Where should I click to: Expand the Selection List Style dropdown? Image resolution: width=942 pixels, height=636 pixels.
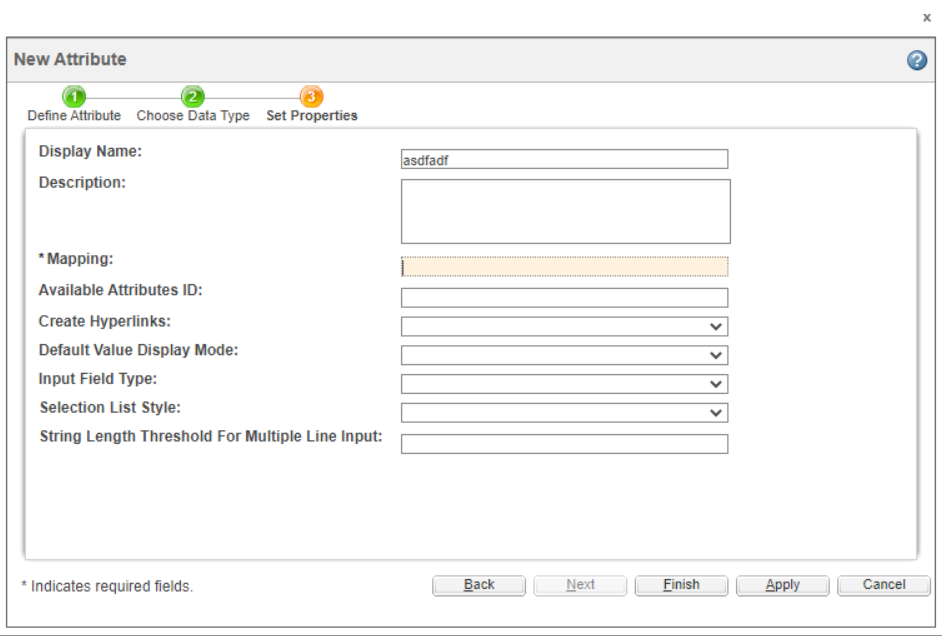coord(565,413)
